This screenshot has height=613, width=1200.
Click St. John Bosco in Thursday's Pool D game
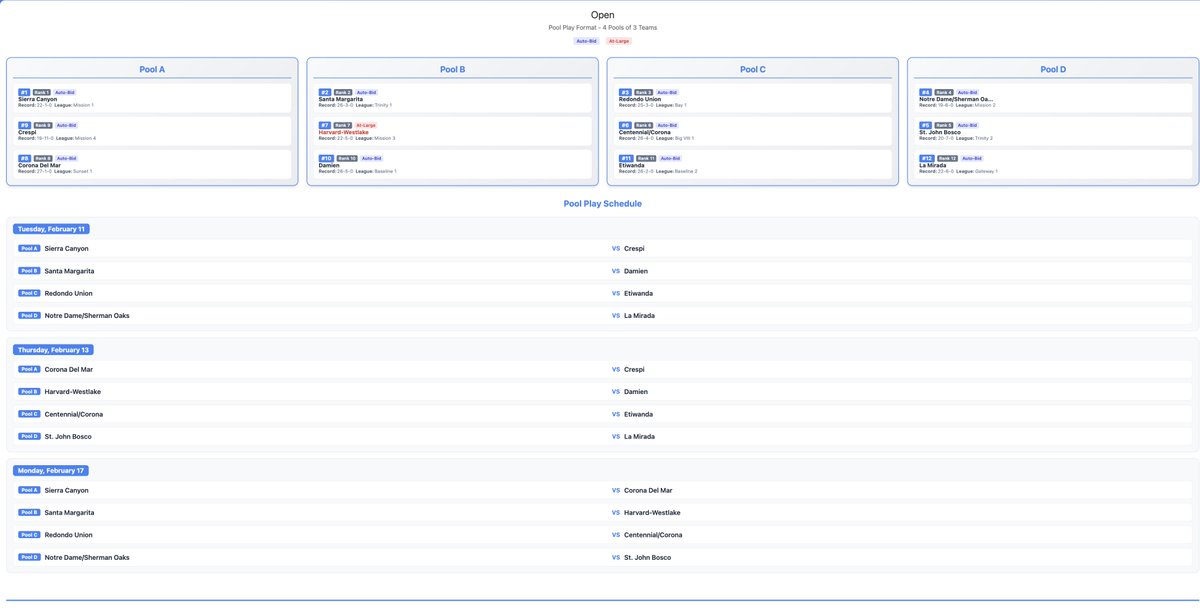pyautogui.click(x=69, y=437)
